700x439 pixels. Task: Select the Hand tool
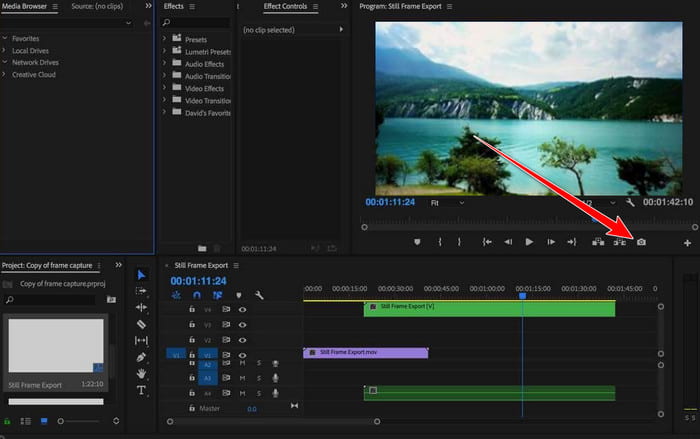click(141, 373)
